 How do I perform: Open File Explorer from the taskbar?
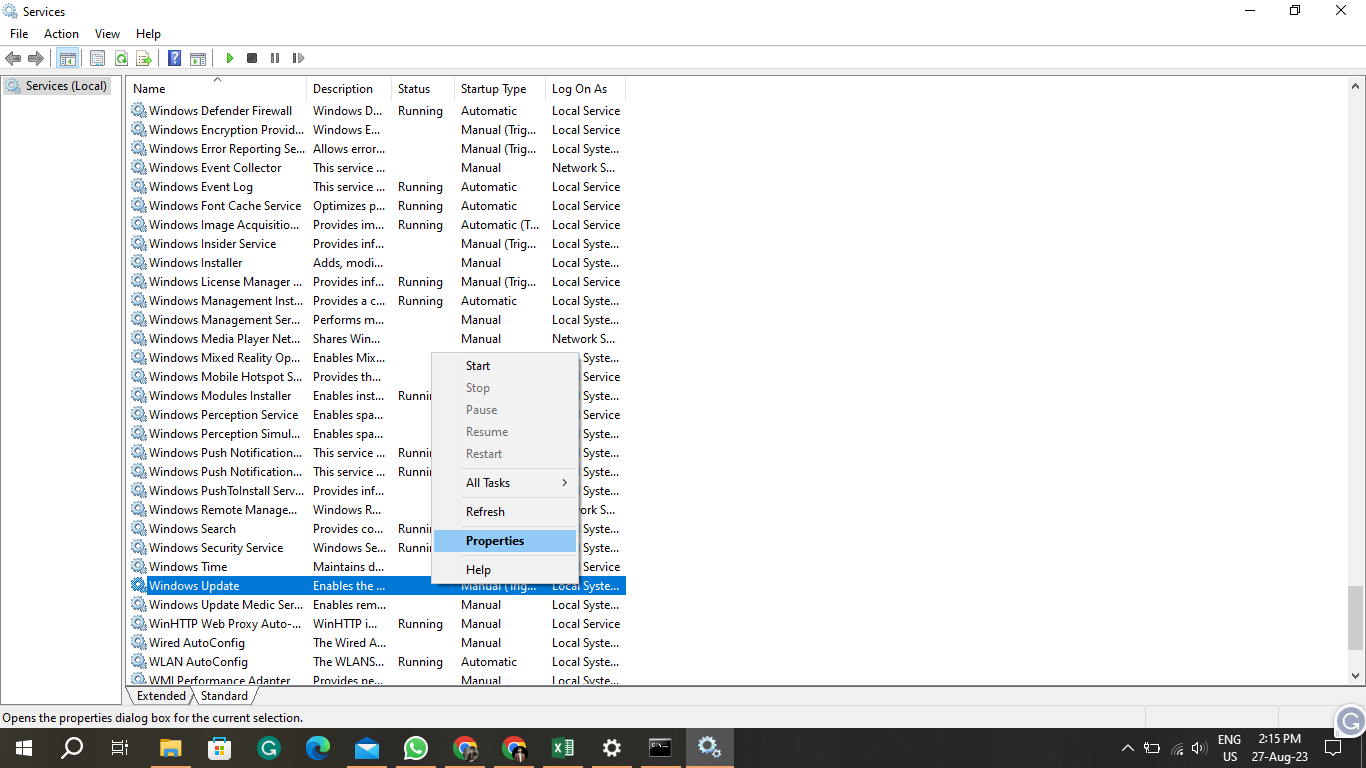click(171, 747)
